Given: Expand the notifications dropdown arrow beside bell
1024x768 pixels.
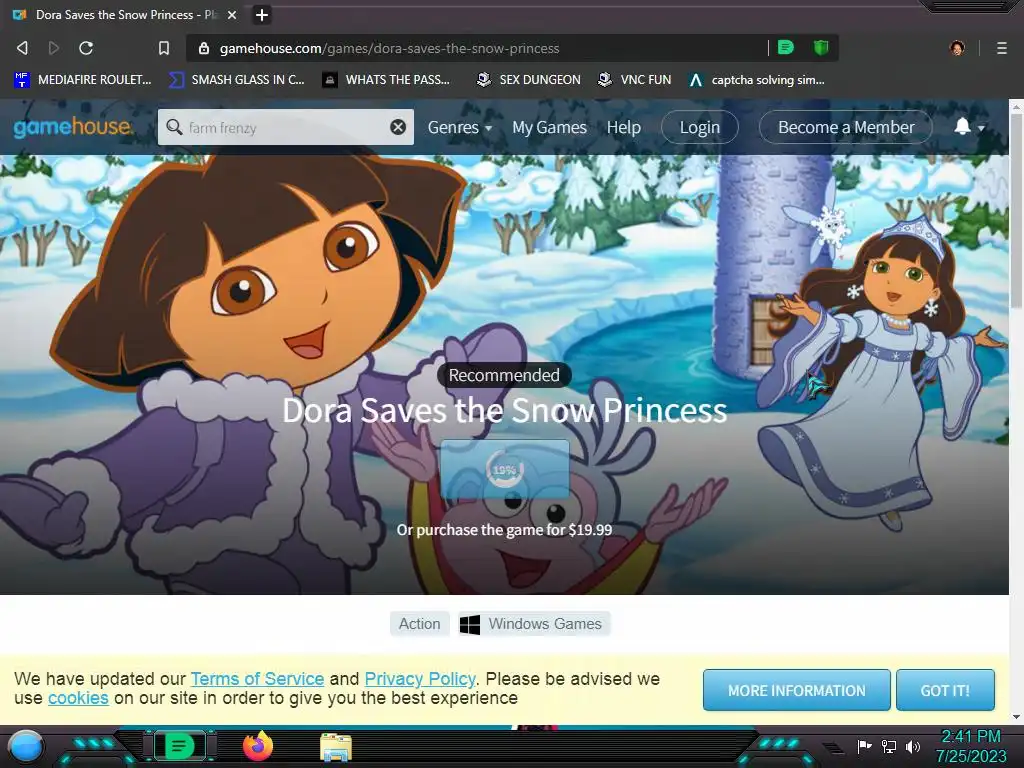Looking at the screenshot, I should point(981,128).
